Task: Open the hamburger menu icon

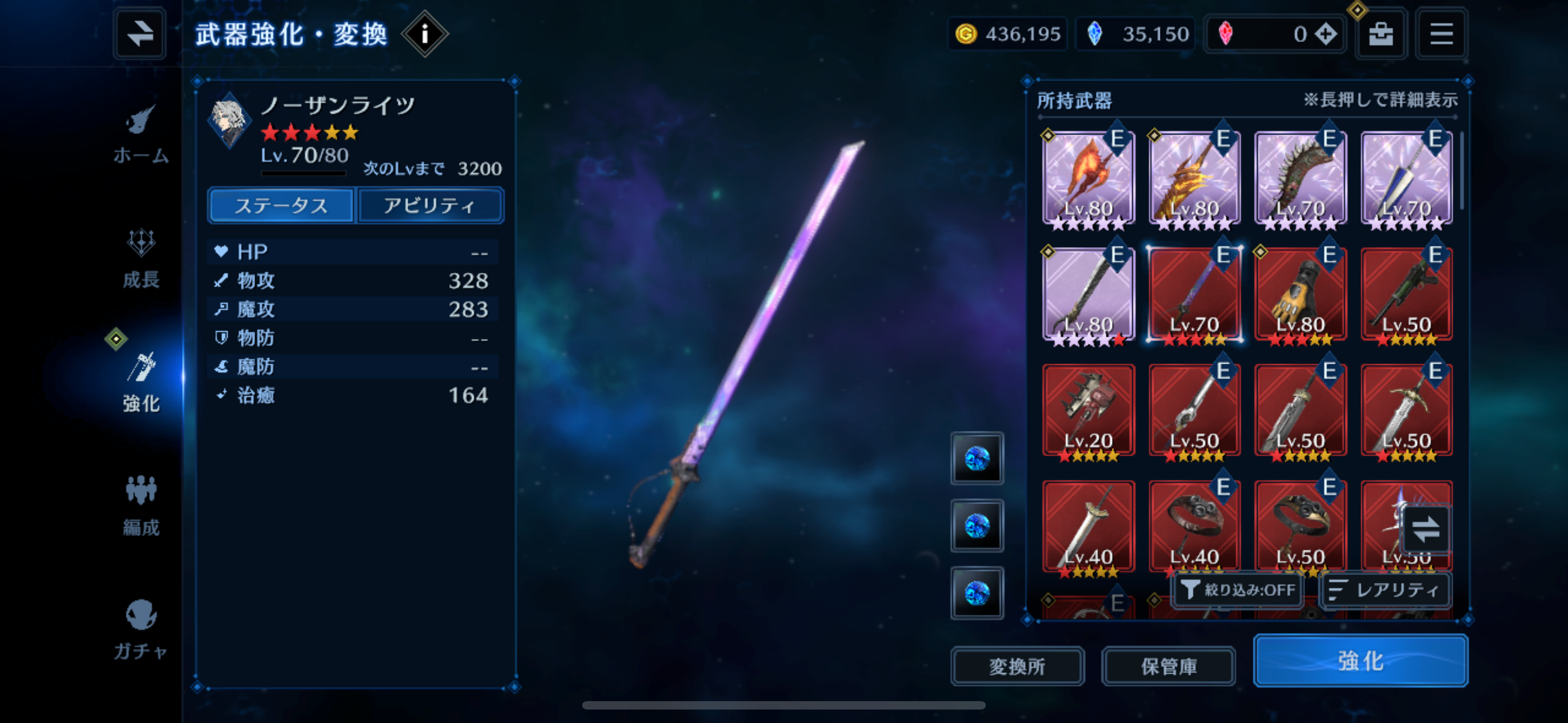Action: click(x=1441, y=34)
